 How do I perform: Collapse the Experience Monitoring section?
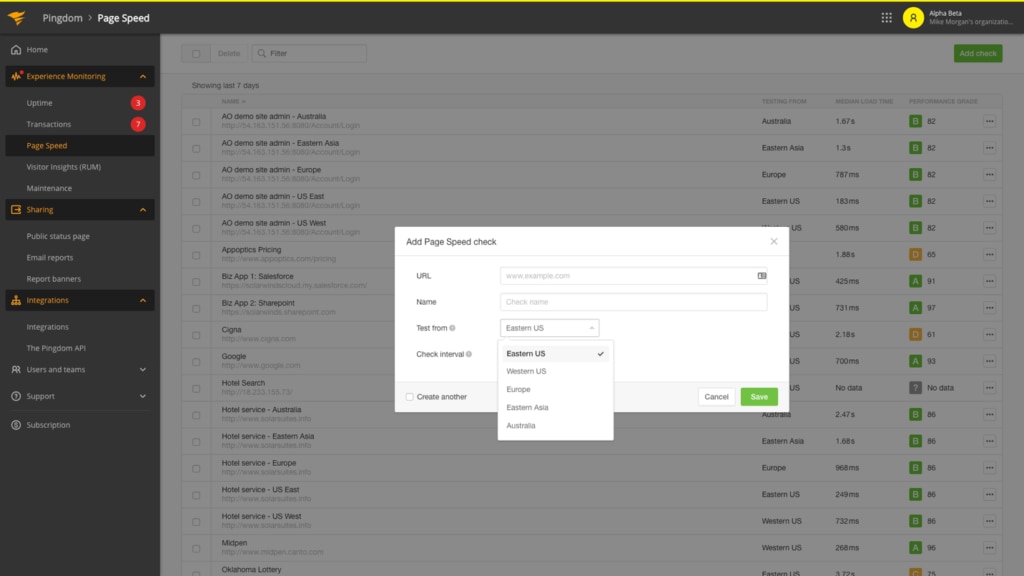coord(142,76)
